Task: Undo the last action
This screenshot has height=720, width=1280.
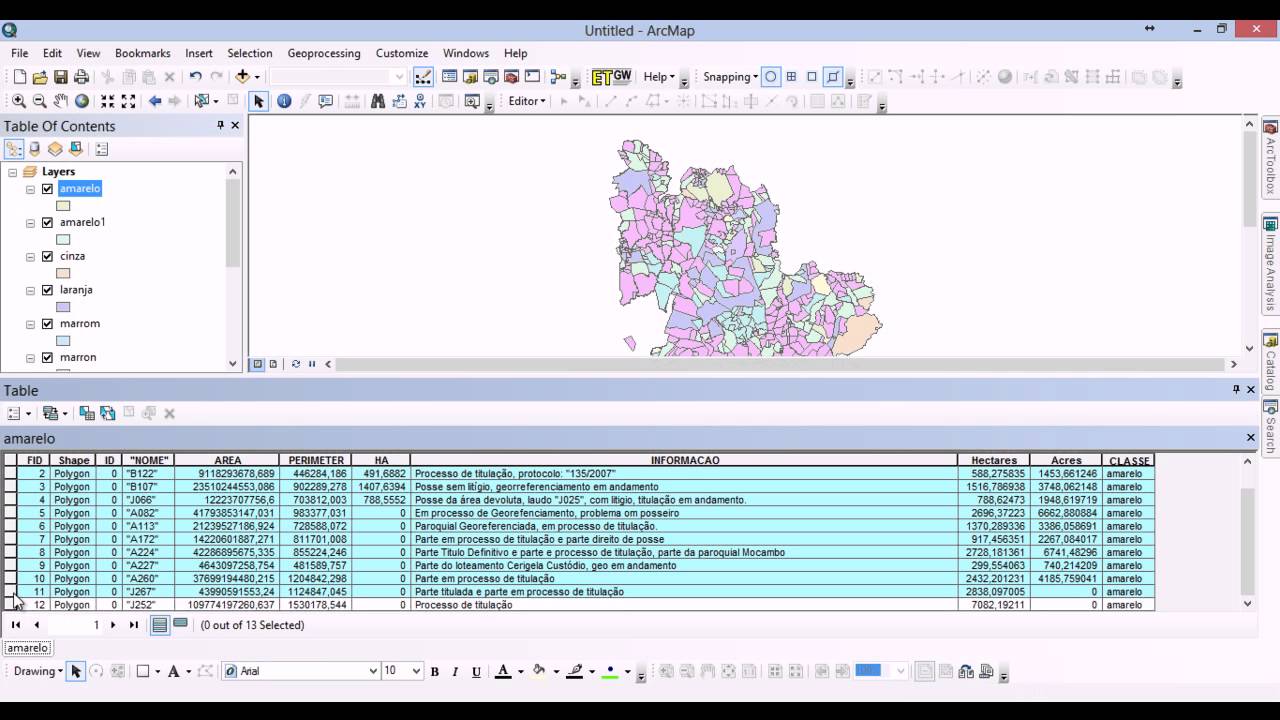Action: click(195, 77)
